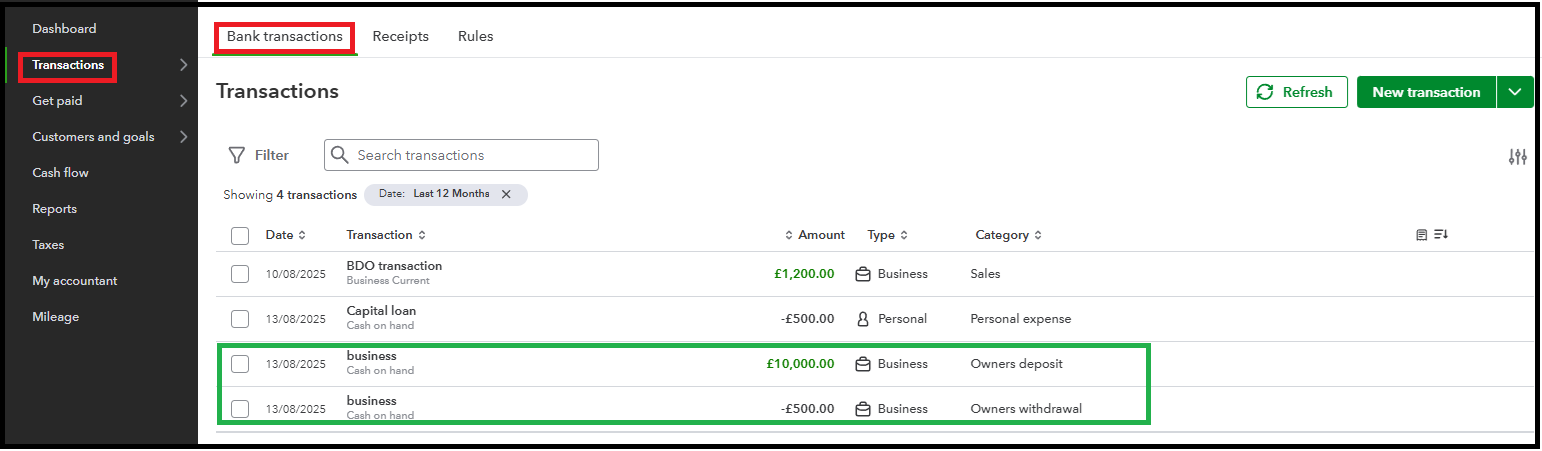Image resolution: width=1542 pixels, height=451 pixels.
Task: Open the table settings sliders icon
Action: pos(1517,156)
